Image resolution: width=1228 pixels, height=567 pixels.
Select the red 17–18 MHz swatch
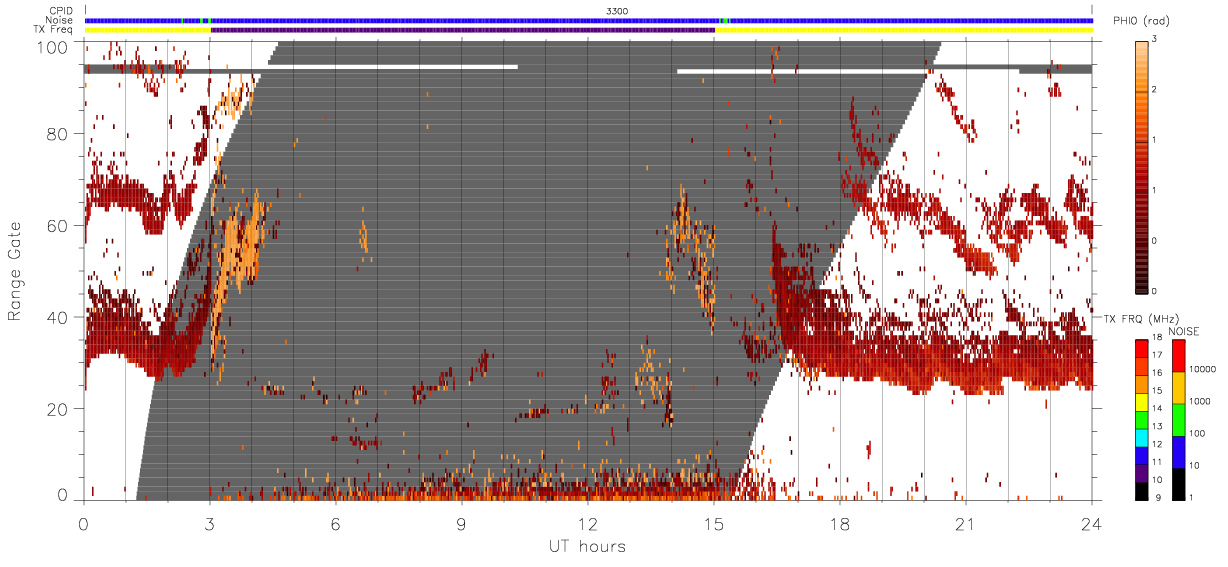1142,348
